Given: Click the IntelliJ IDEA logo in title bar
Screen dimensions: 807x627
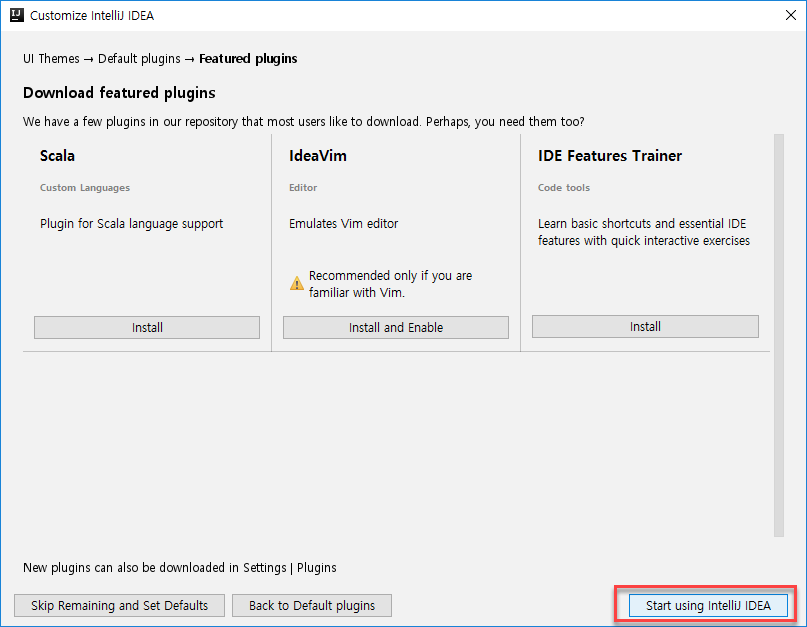Looking at the screenshot, I should point(16,16).
